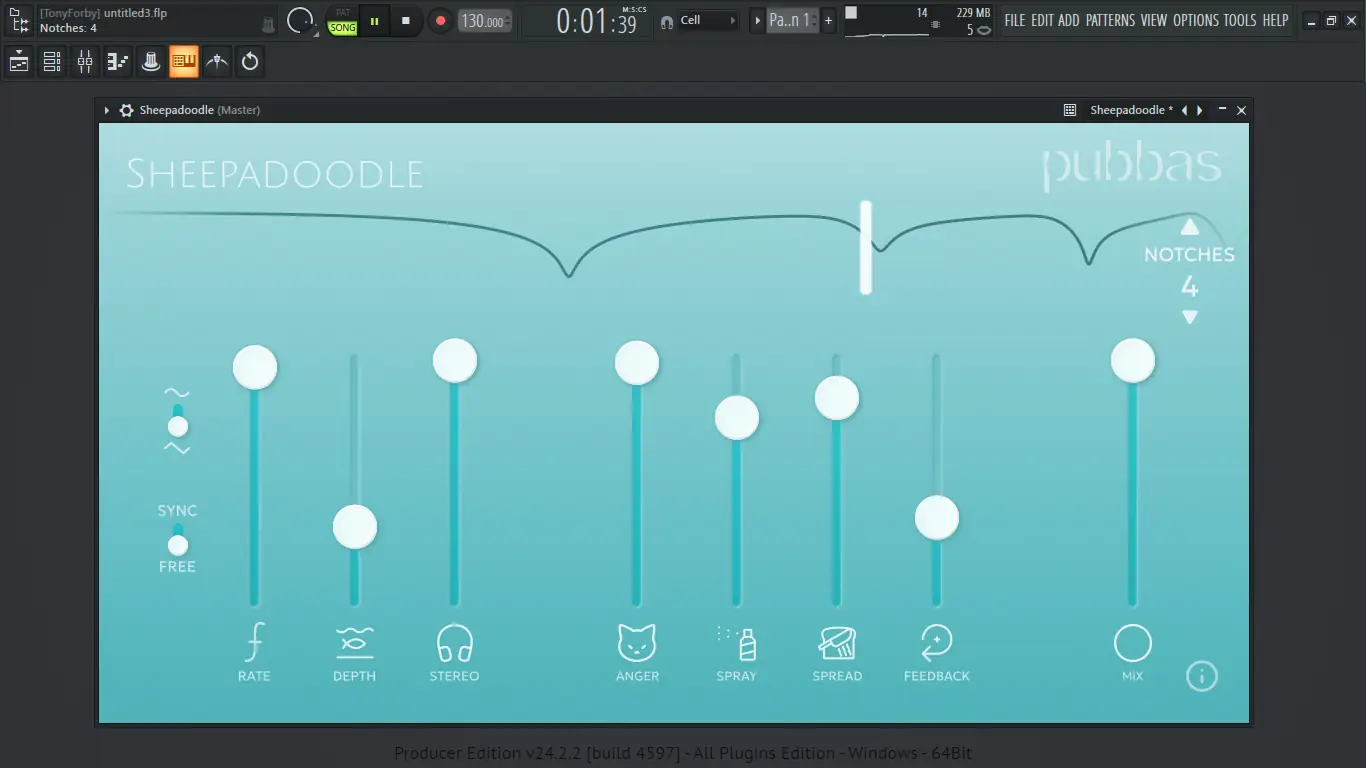Image resolution: width=1366 pixels, height=768 pixels.
Task: Decrease notches with the down arrow
Action: click(1189, 317)
